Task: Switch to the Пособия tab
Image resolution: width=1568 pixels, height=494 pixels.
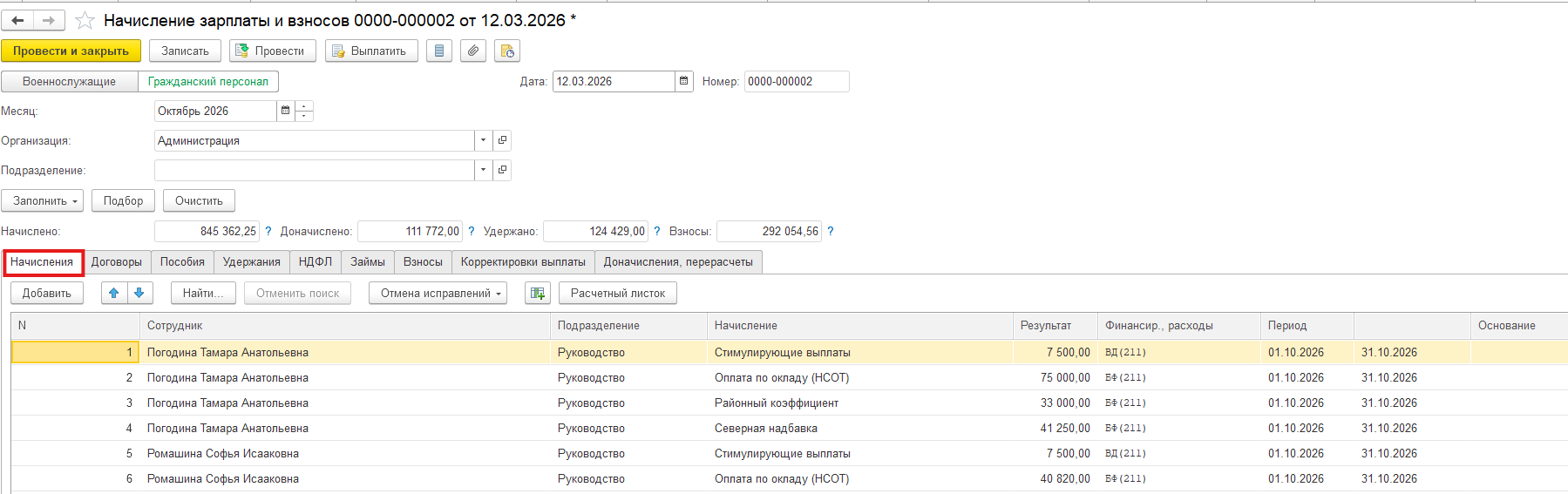Action: pyautogui.click(x=182, y=262)
